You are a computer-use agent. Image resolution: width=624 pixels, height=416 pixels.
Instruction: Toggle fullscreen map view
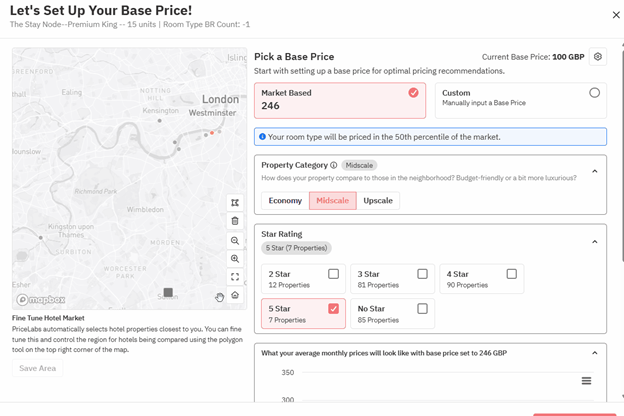coord(235,277)
